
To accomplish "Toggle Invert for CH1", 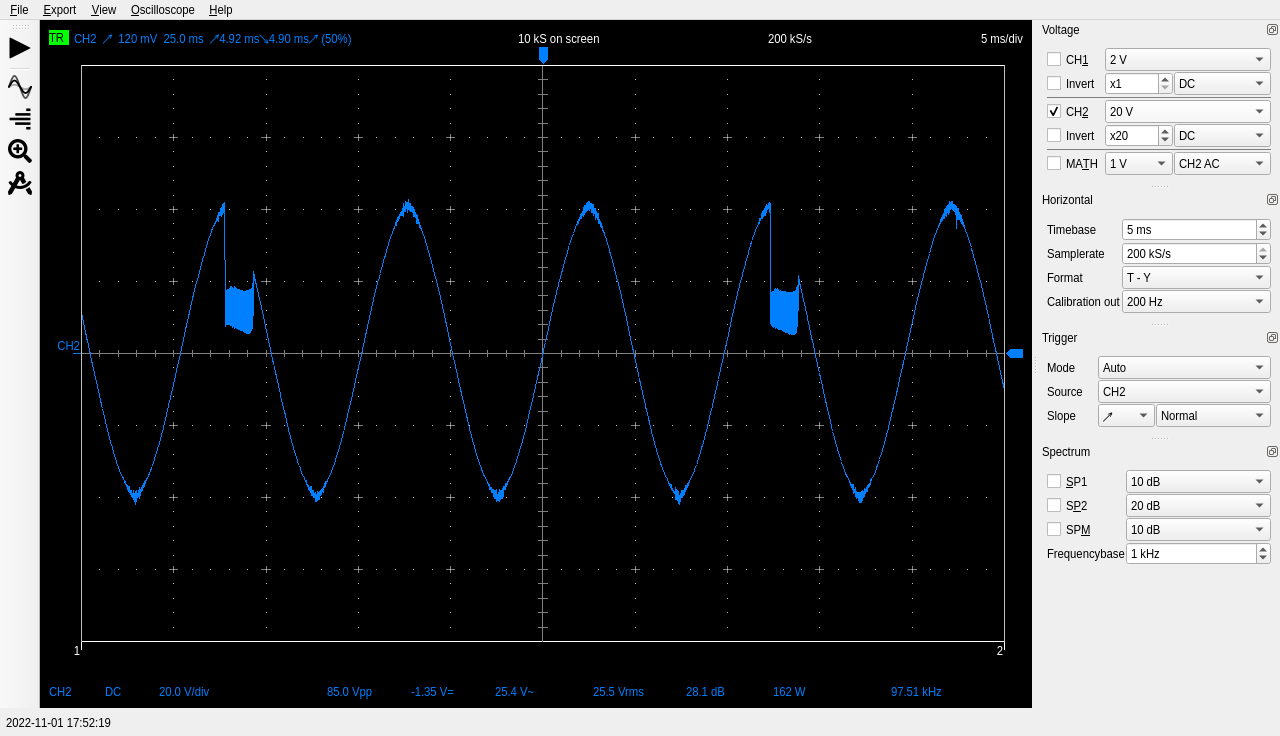I will 1054,83.
